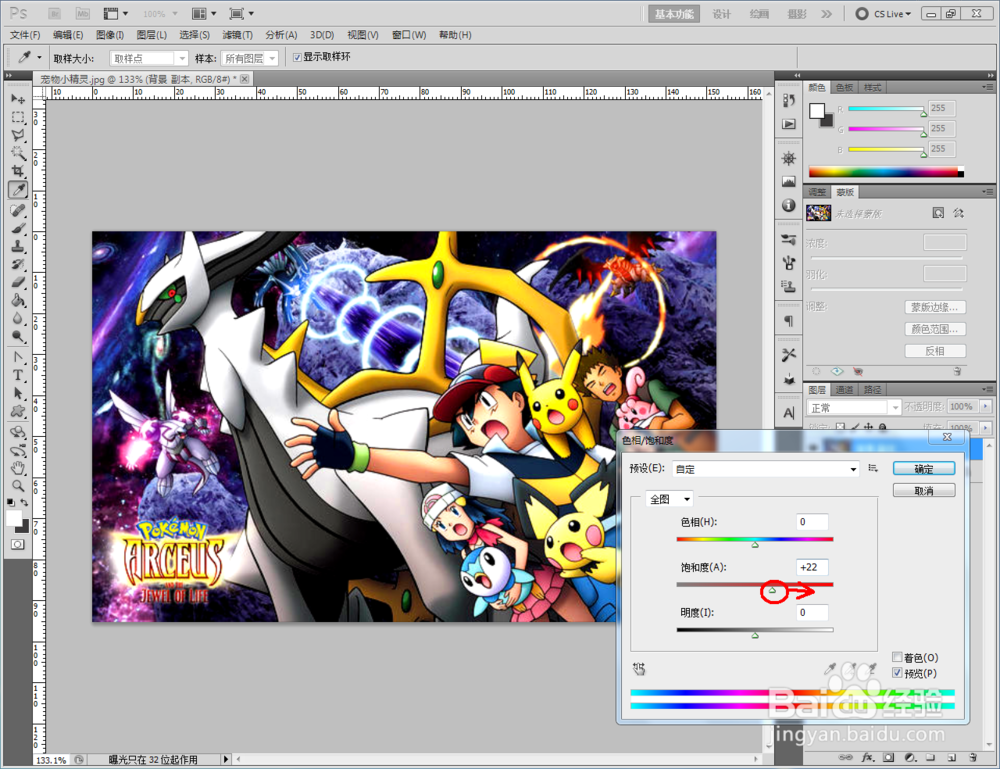Open the History panel icon
Viewport: 1000px width, 769px height.
(789, 101)
